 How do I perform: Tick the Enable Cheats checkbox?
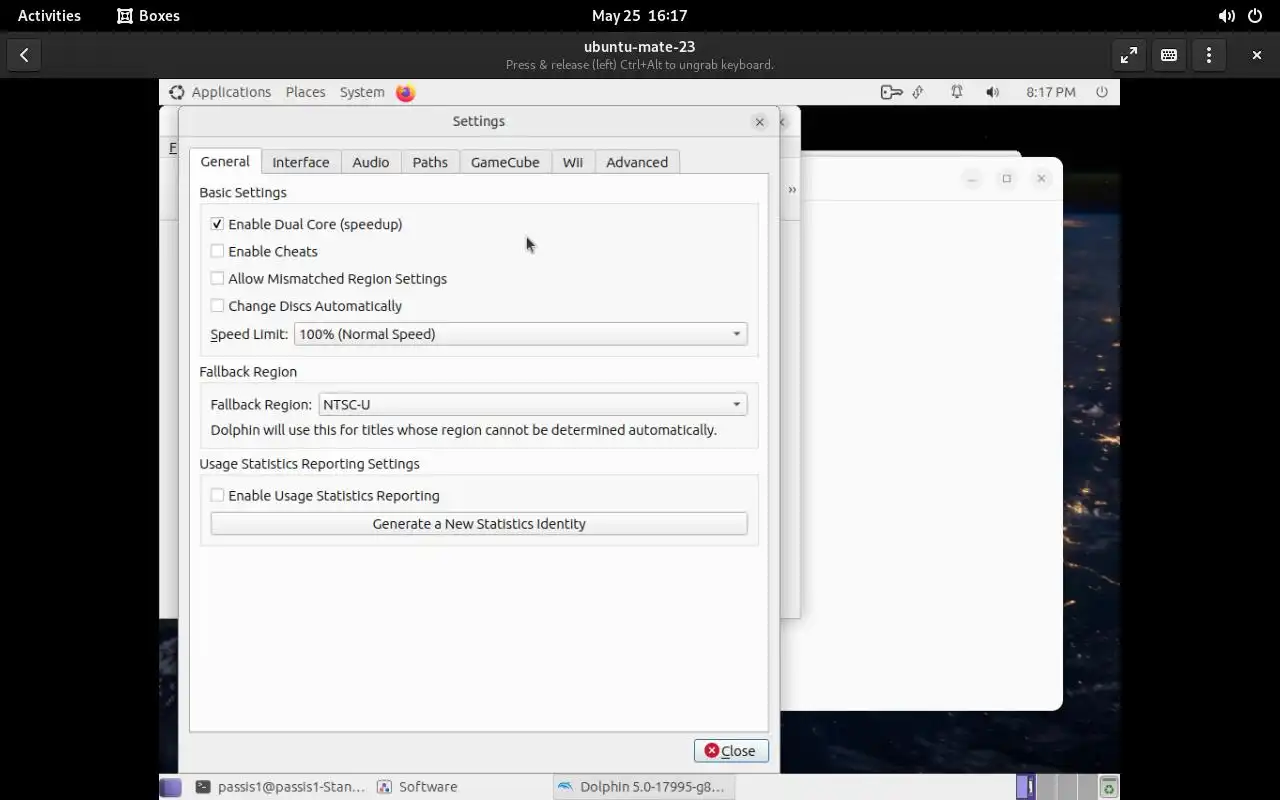[x=217, y=251]
